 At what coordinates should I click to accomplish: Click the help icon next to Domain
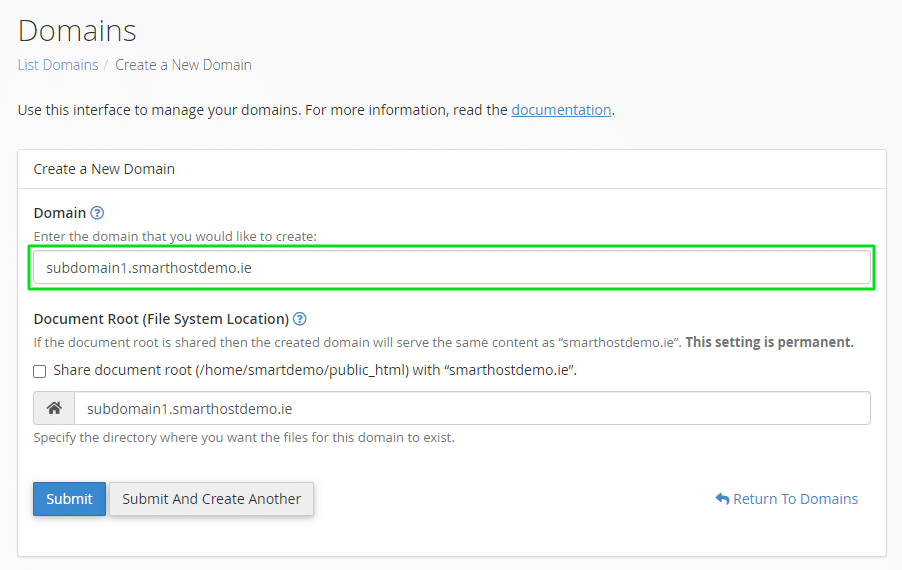click(97, 213)
